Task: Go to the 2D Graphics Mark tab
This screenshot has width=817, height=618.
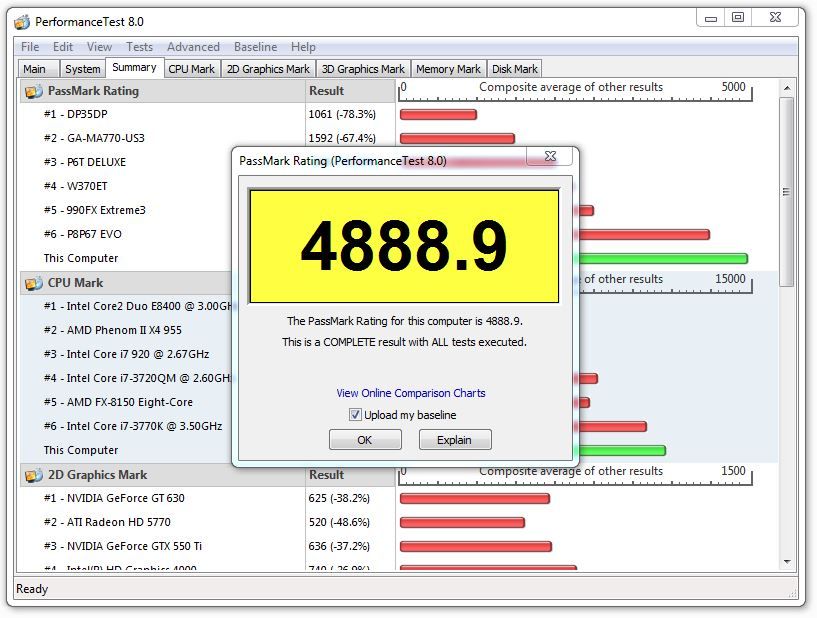Action: [268, 69]
